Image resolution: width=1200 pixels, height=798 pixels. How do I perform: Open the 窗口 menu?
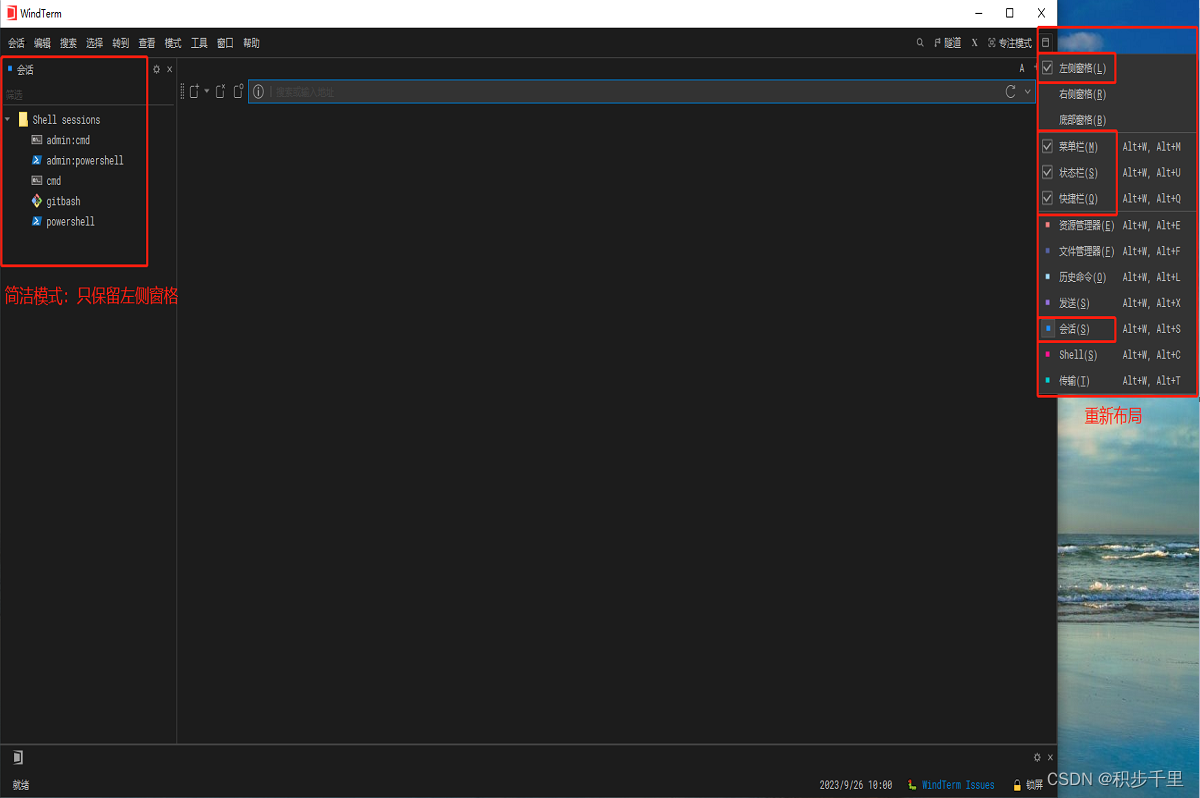225,43
